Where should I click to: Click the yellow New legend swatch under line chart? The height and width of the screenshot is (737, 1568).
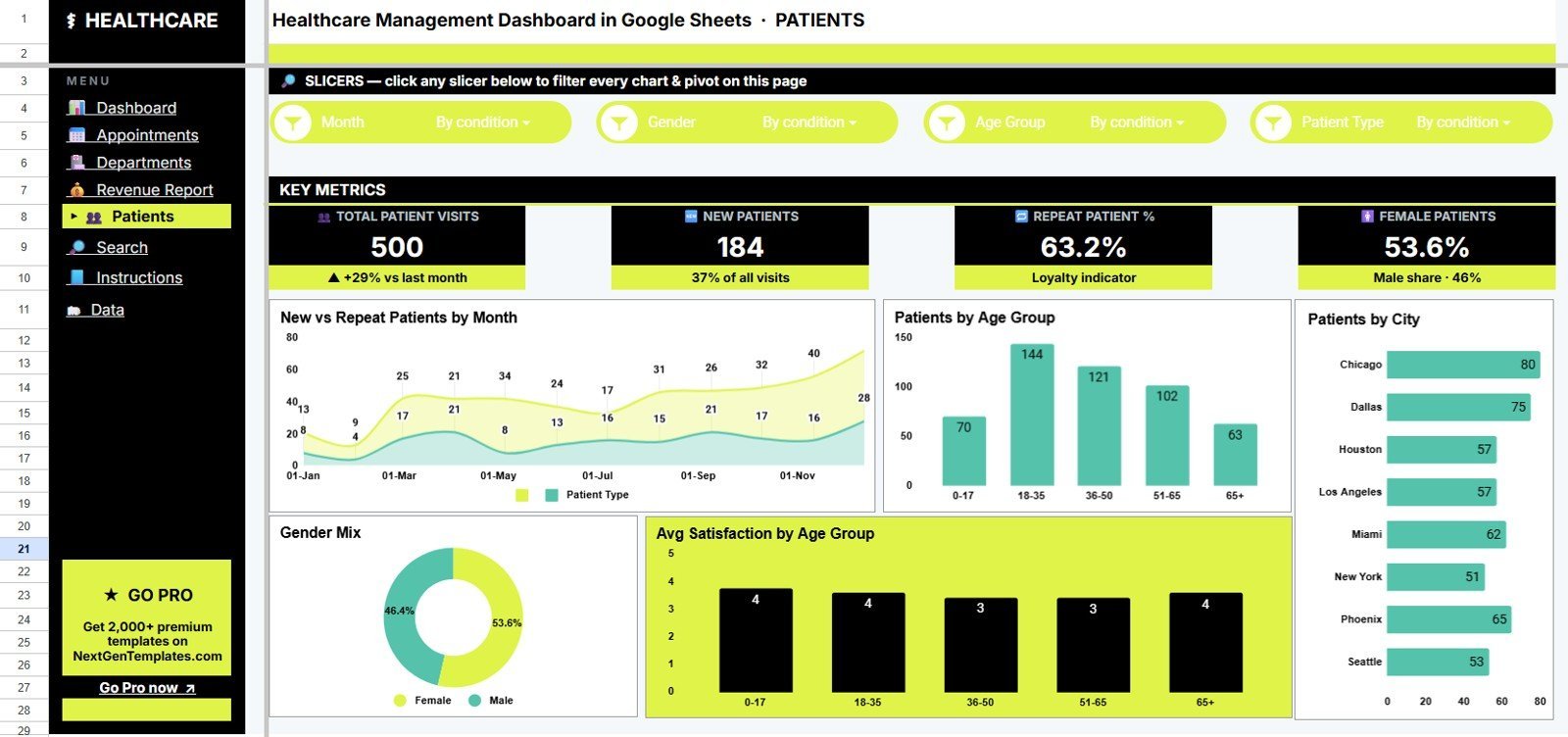[522, 495]
